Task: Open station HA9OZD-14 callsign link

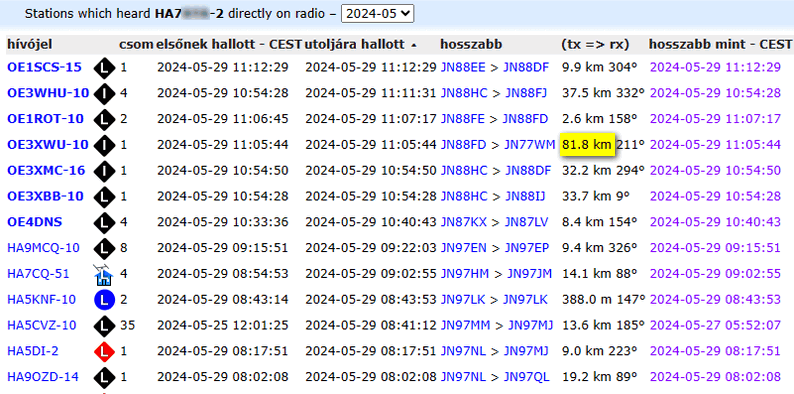Action: pos(43,377)
